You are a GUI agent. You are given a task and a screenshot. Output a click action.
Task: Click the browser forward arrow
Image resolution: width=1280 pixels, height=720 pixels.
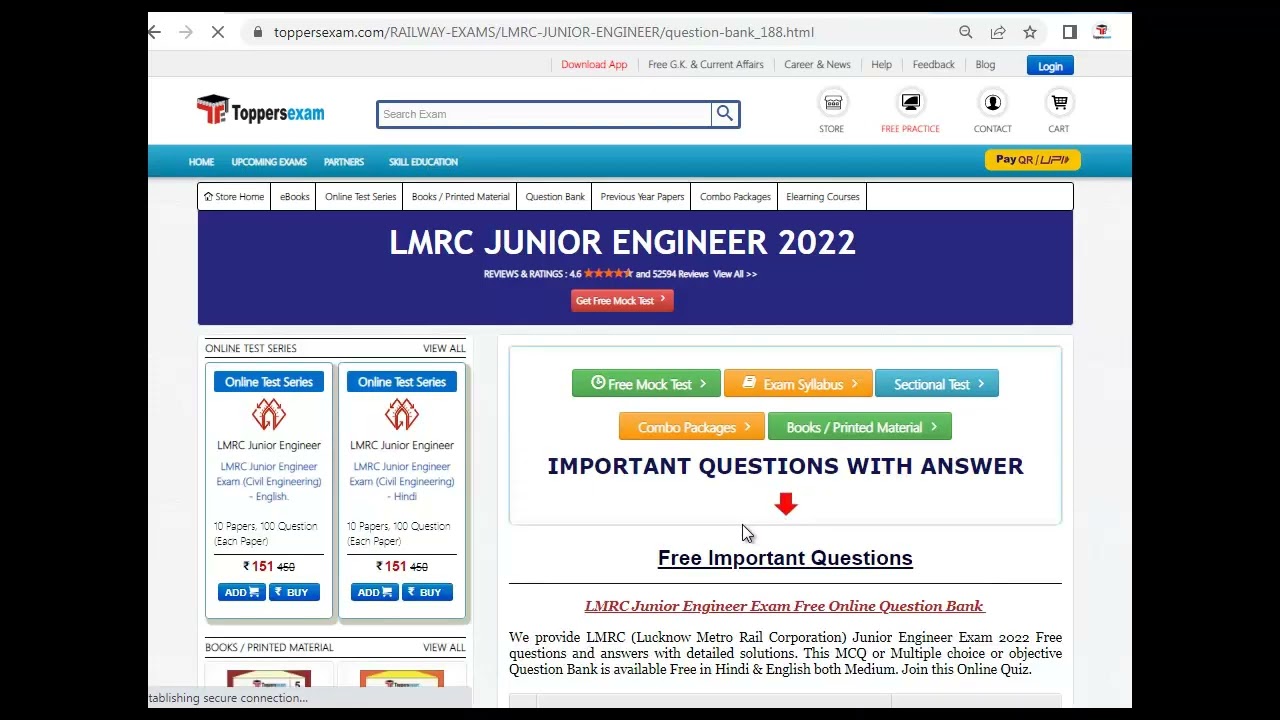point(186,32)
